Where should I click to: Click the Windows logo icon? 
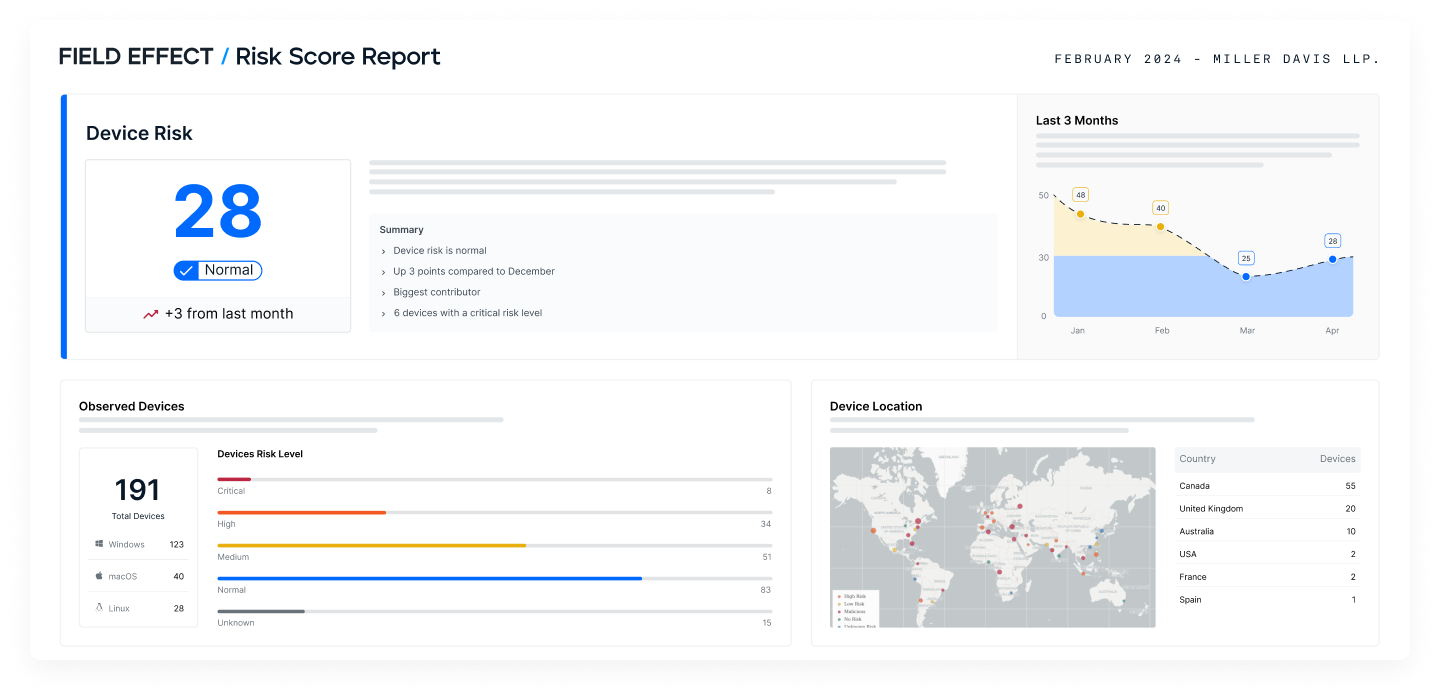(100, 544)
